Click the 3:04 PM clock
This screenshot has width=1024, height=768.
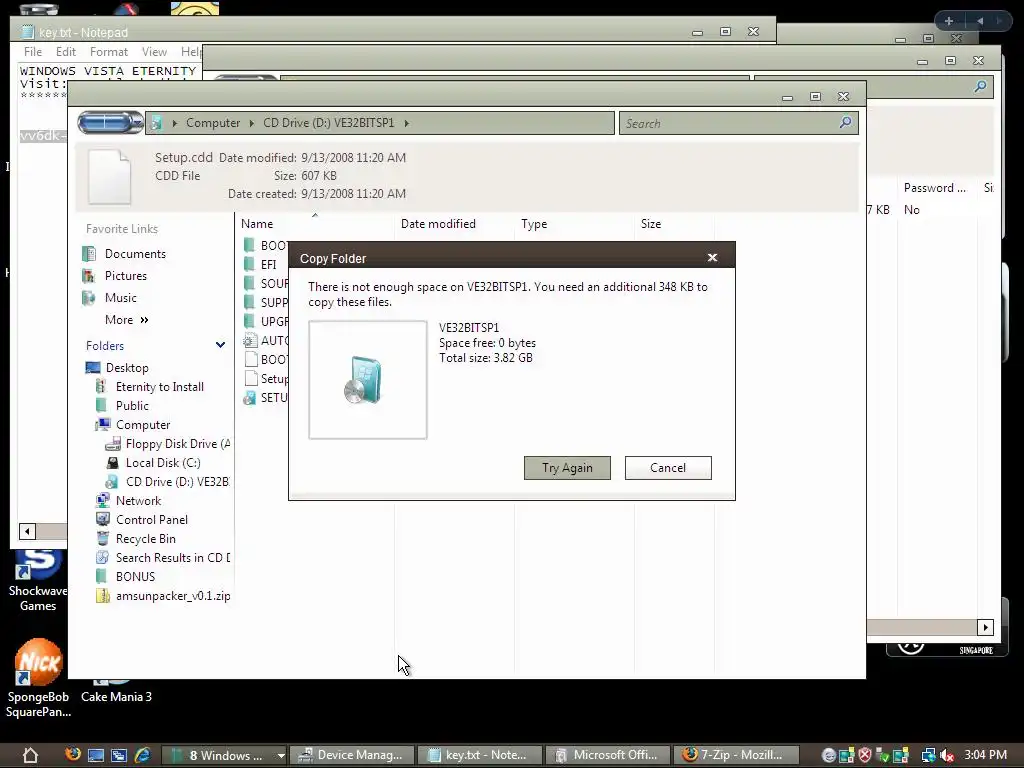(x=985, y=755)
